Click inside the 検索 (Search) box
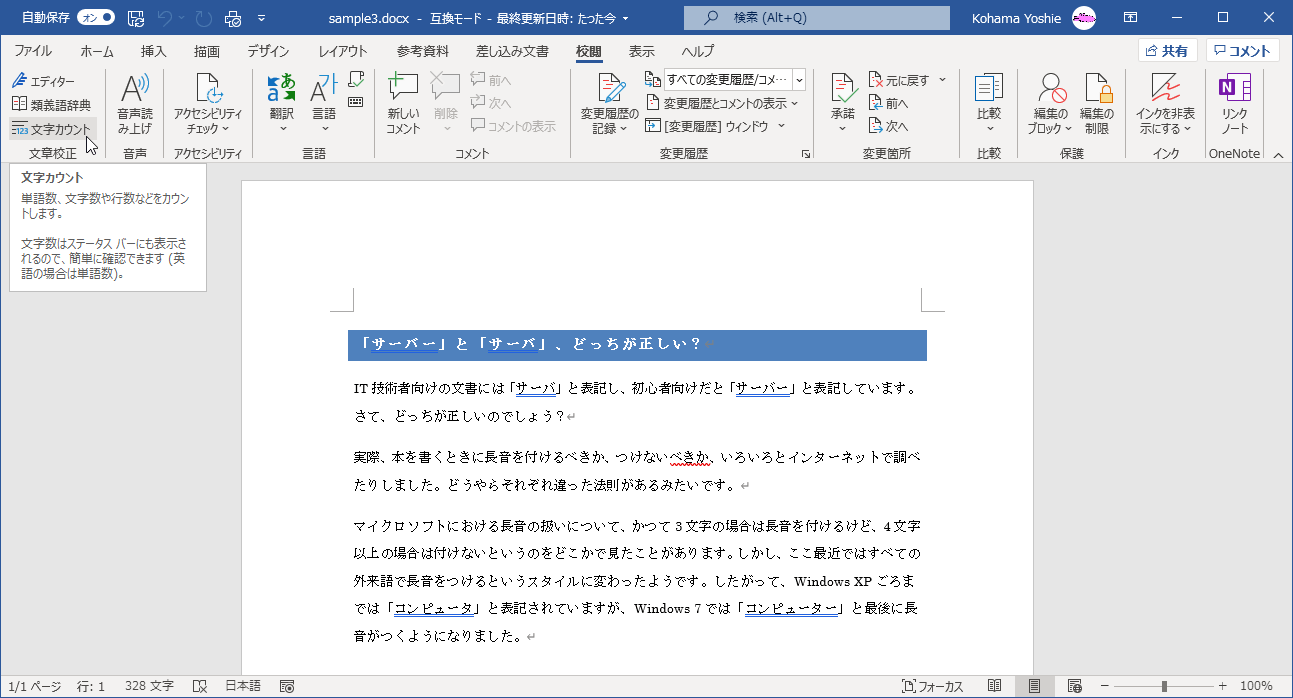The height and width of the screenshot is (698, 1293). [817, 17]
